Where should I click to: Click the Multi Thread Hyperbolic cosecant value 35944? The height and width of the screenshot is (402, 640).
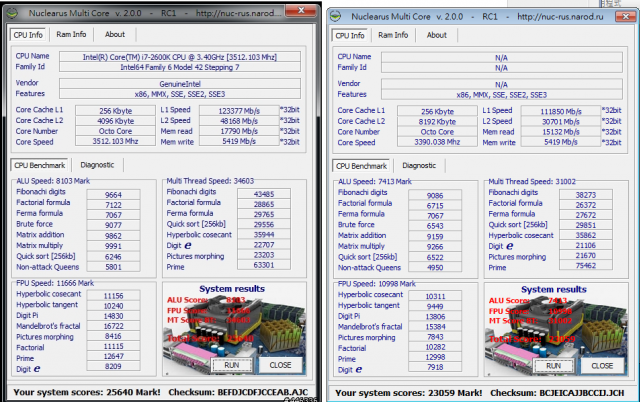(264, 235)
